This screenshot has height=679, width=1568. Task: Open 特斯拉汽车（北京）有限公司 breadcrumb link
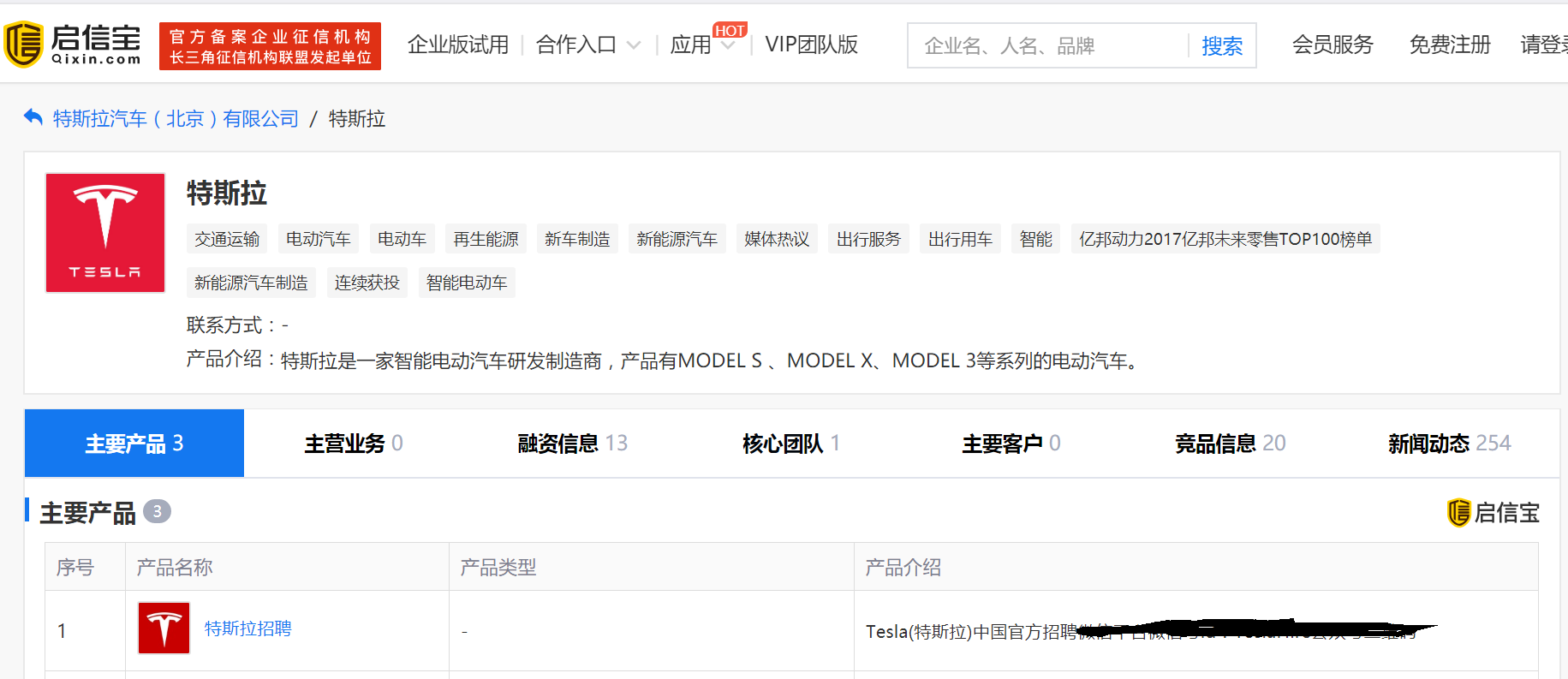coord(176,118)
